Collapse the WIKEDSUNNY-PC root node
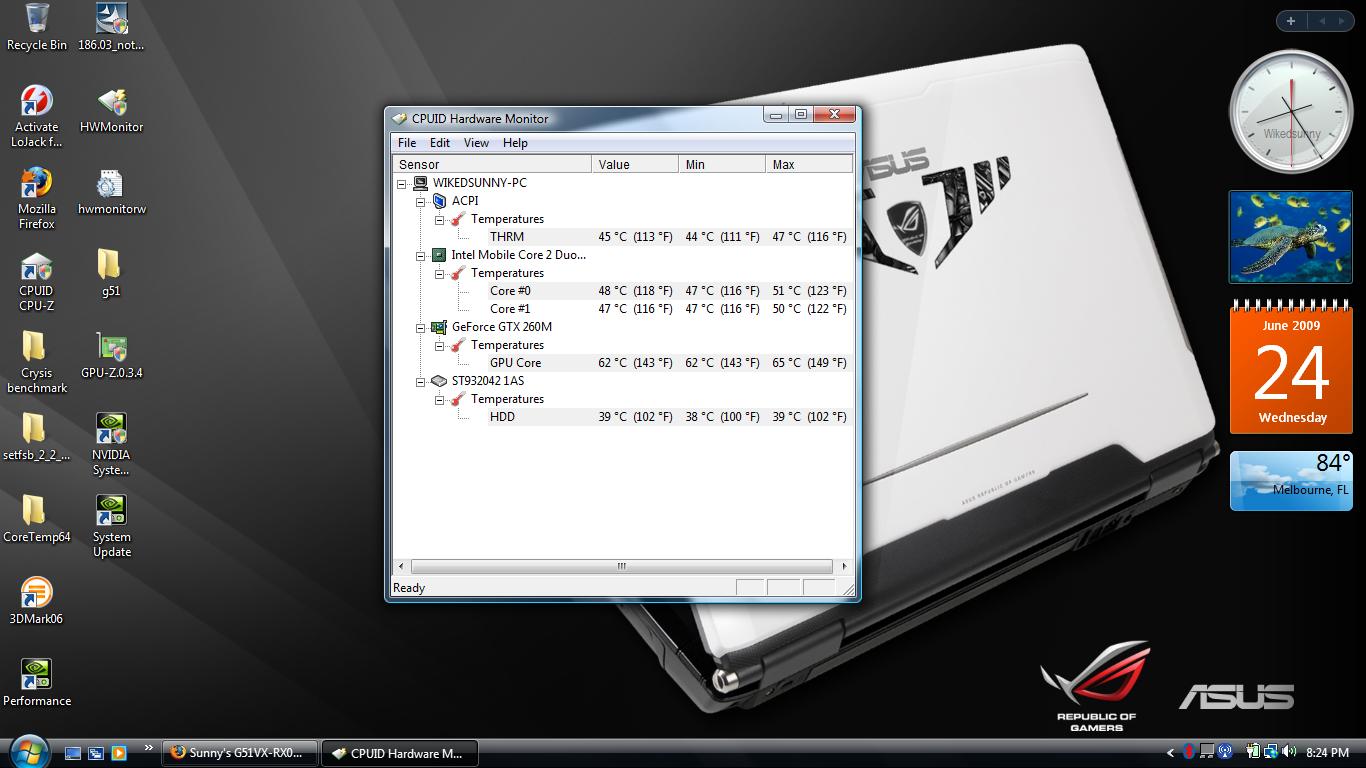The width and height of the screenshot is (1366, 768). 402,183
